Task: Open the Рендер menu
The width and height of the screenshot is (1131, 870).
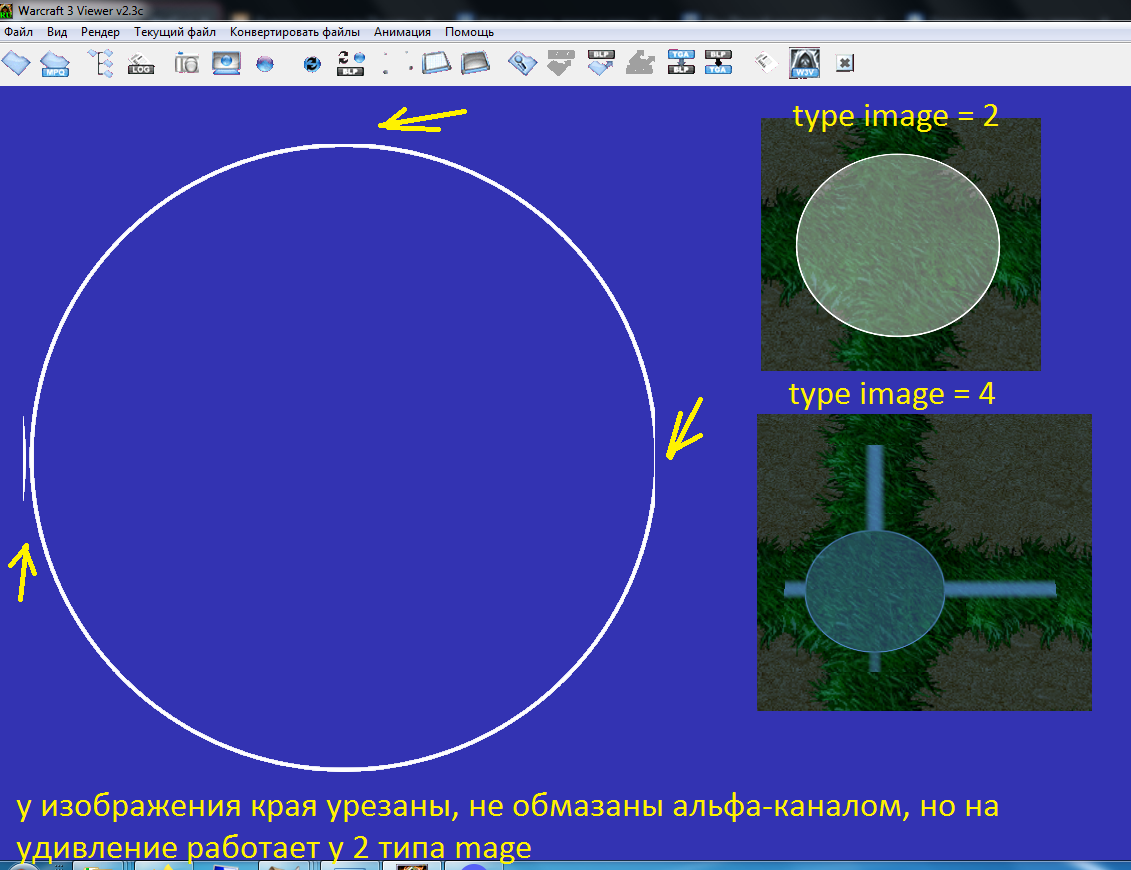Action: (100, 32)
